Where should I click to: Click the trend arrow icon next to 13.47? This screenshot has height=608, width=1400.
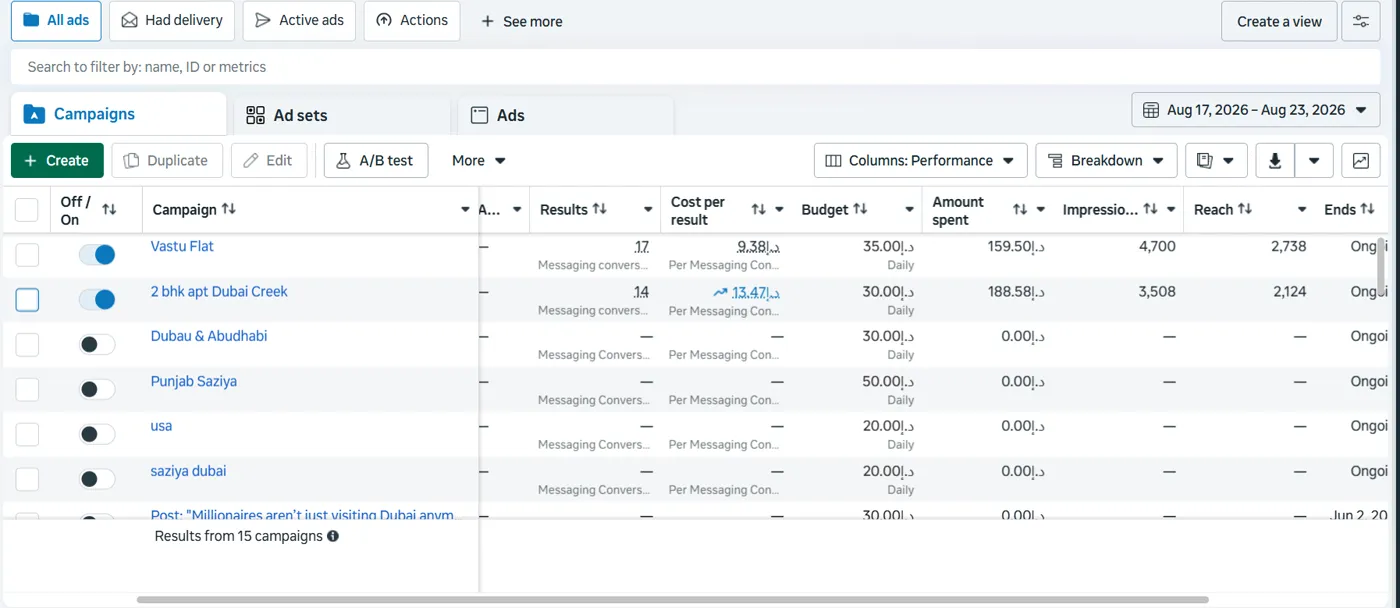tap(720, 292)
